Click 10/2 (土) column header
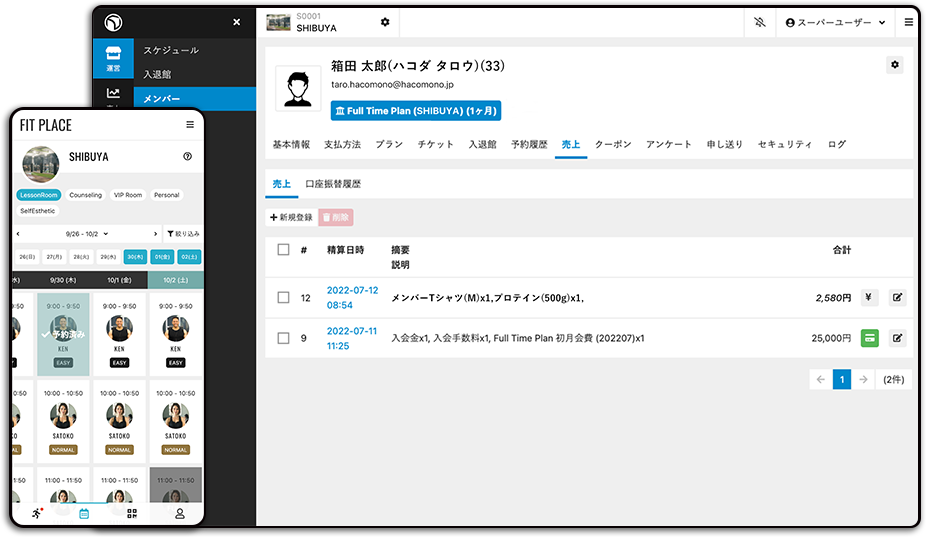The width and height of the screenshot is (926, 537). tap(175, 280)
